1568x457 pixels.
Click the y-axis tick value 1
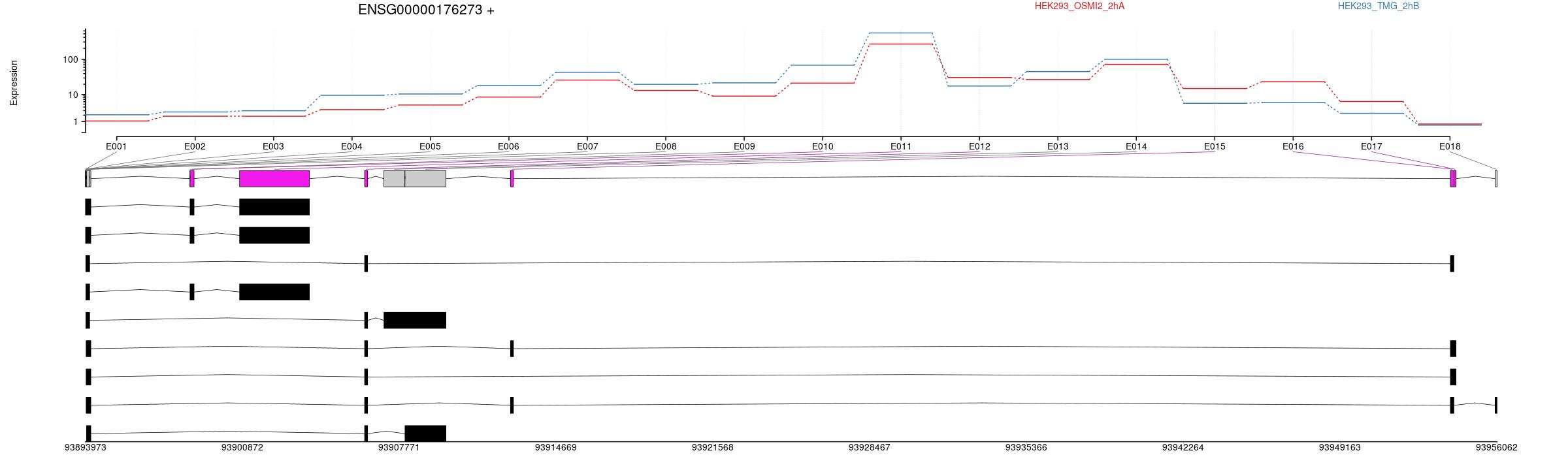point(76,121)
